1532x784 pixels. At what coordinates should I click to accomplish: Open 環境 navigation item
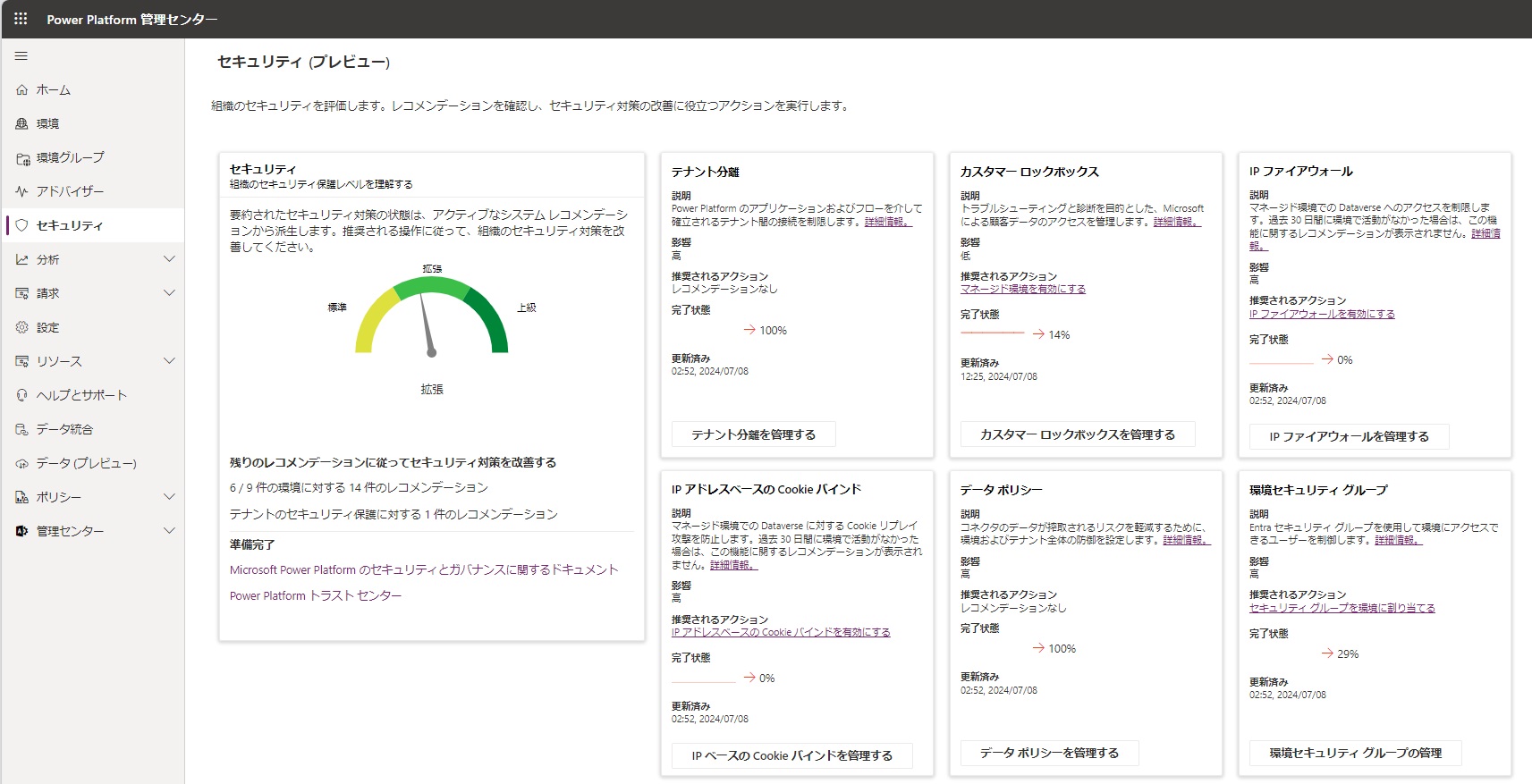(93, 123)
